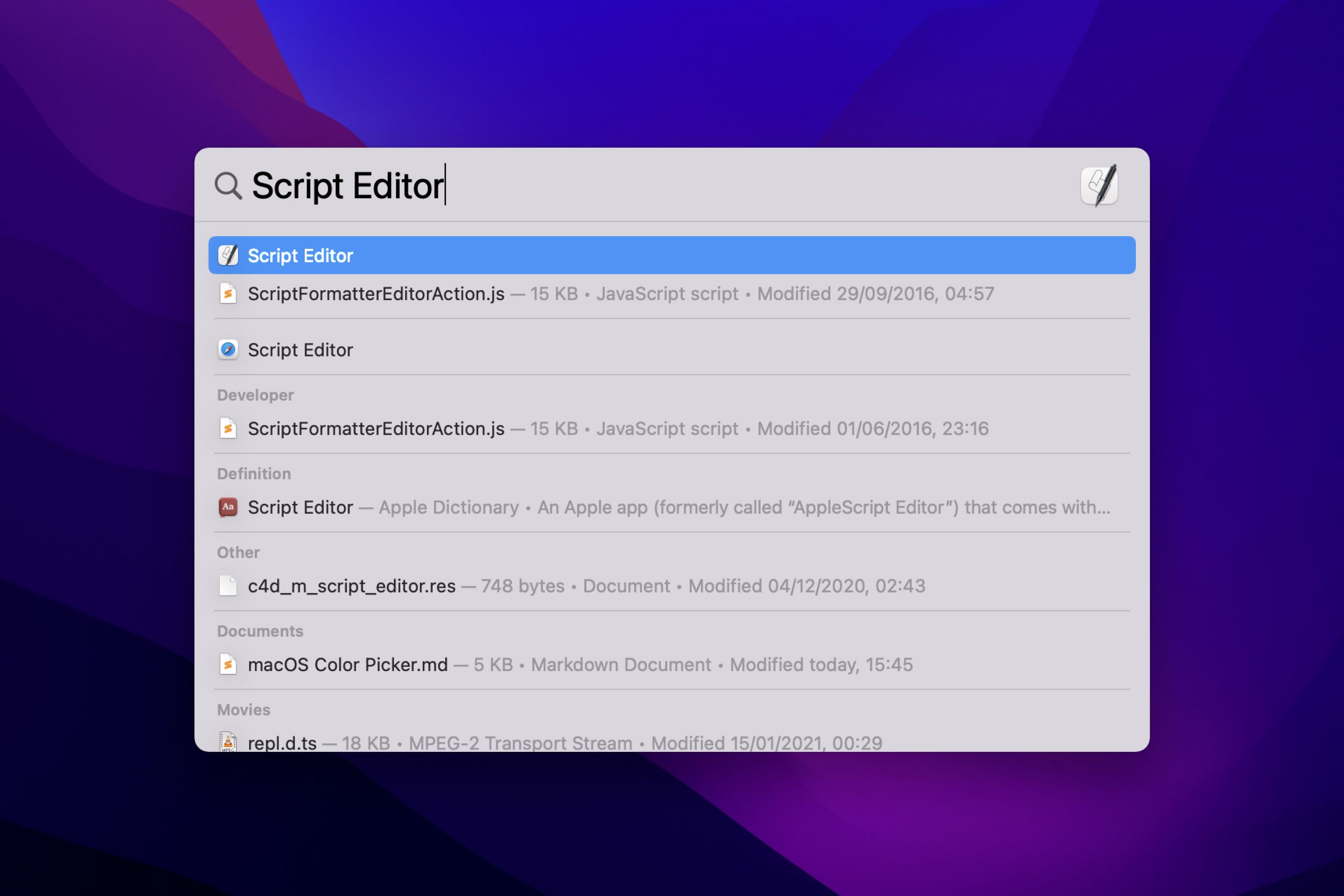This screenshot has width=1344, height=896.
Task: Select the Safari Script Editor web suggestion
Action: pos(672,350)
